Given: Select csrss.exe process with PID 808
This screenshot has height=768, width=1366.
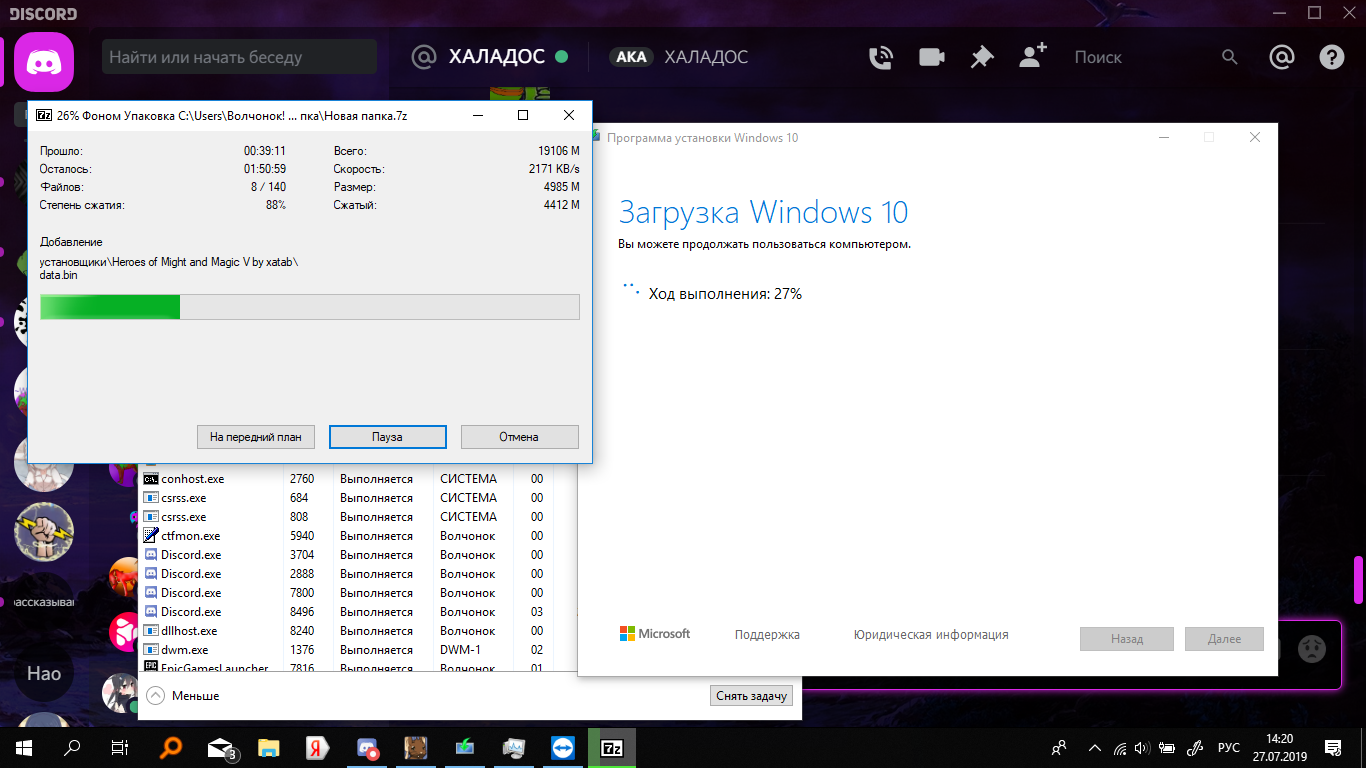Looking at the screenshot, I should click(345, 517).
